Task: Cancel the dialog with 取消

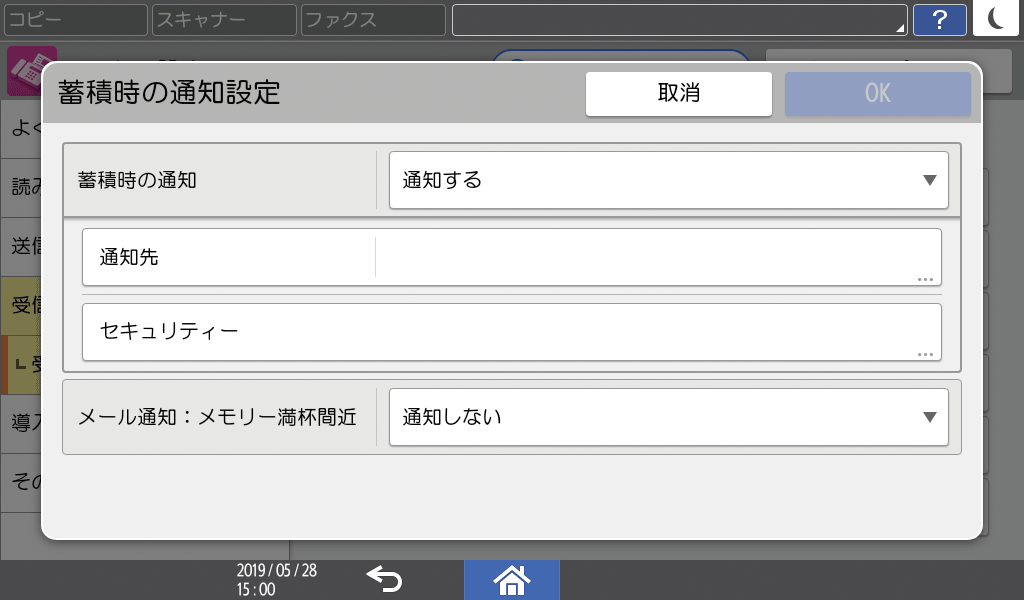Action: (678, 93)
